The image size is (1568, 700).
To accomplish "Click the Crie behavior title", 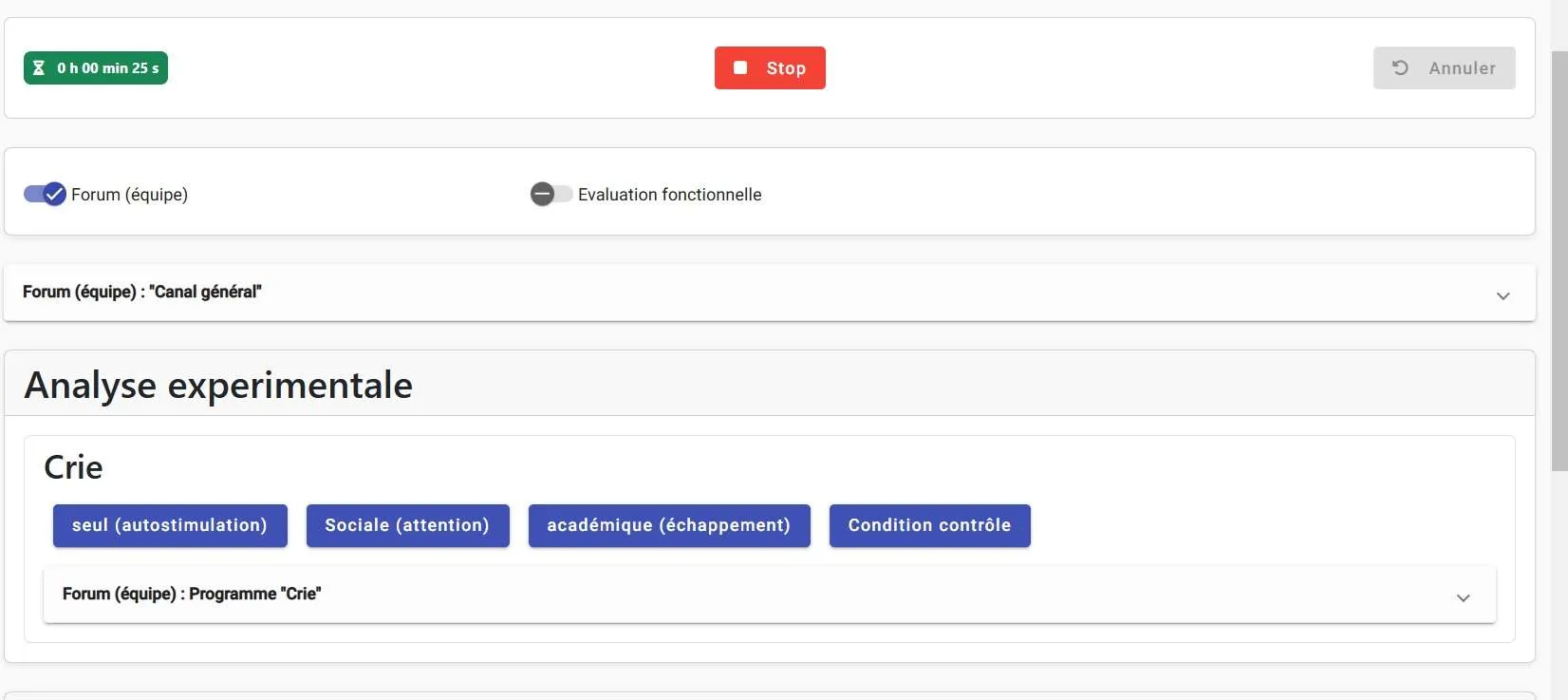I will tap(74, 467).
